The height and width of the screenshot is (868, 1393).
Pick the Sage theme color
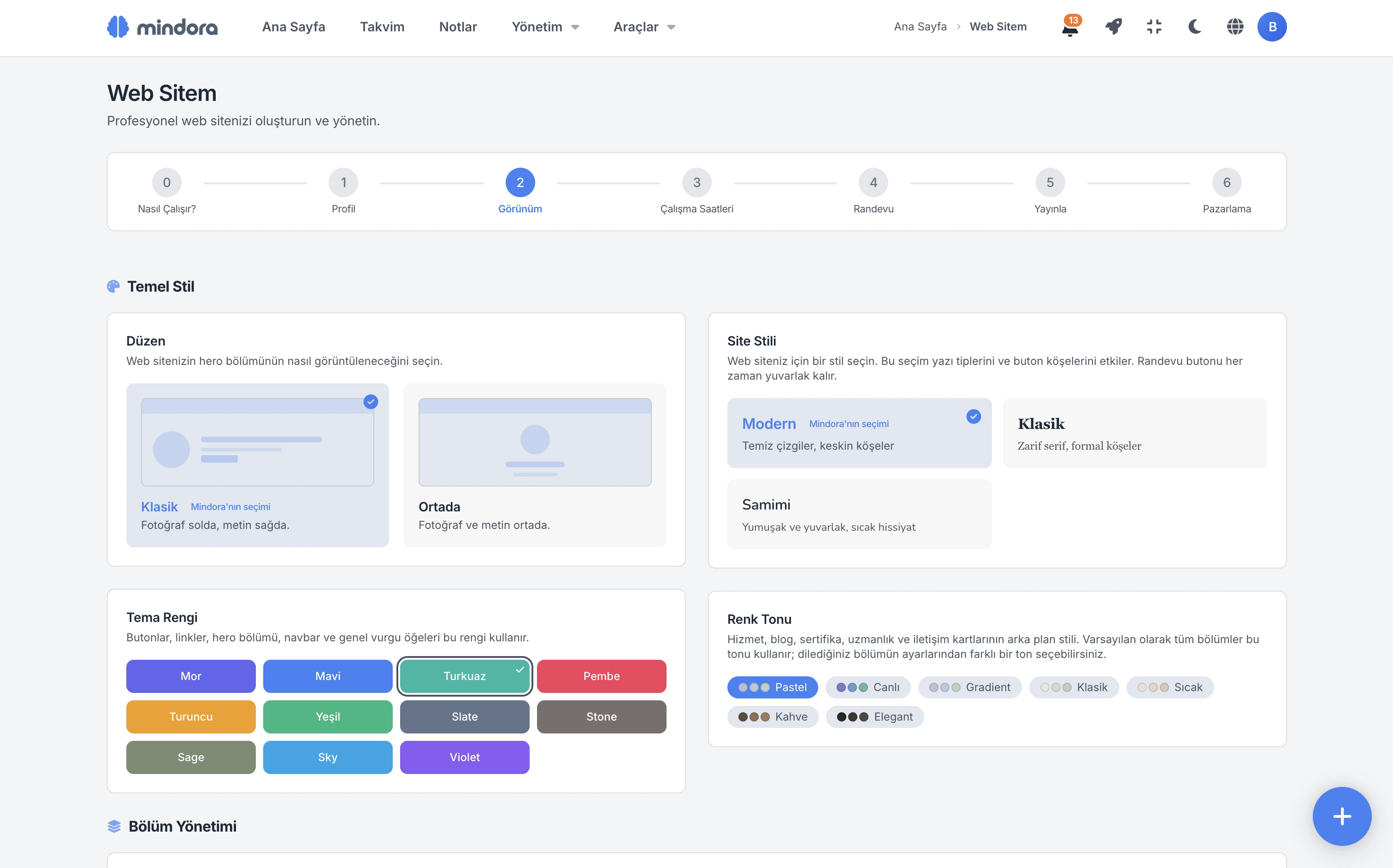coord(191,757)
